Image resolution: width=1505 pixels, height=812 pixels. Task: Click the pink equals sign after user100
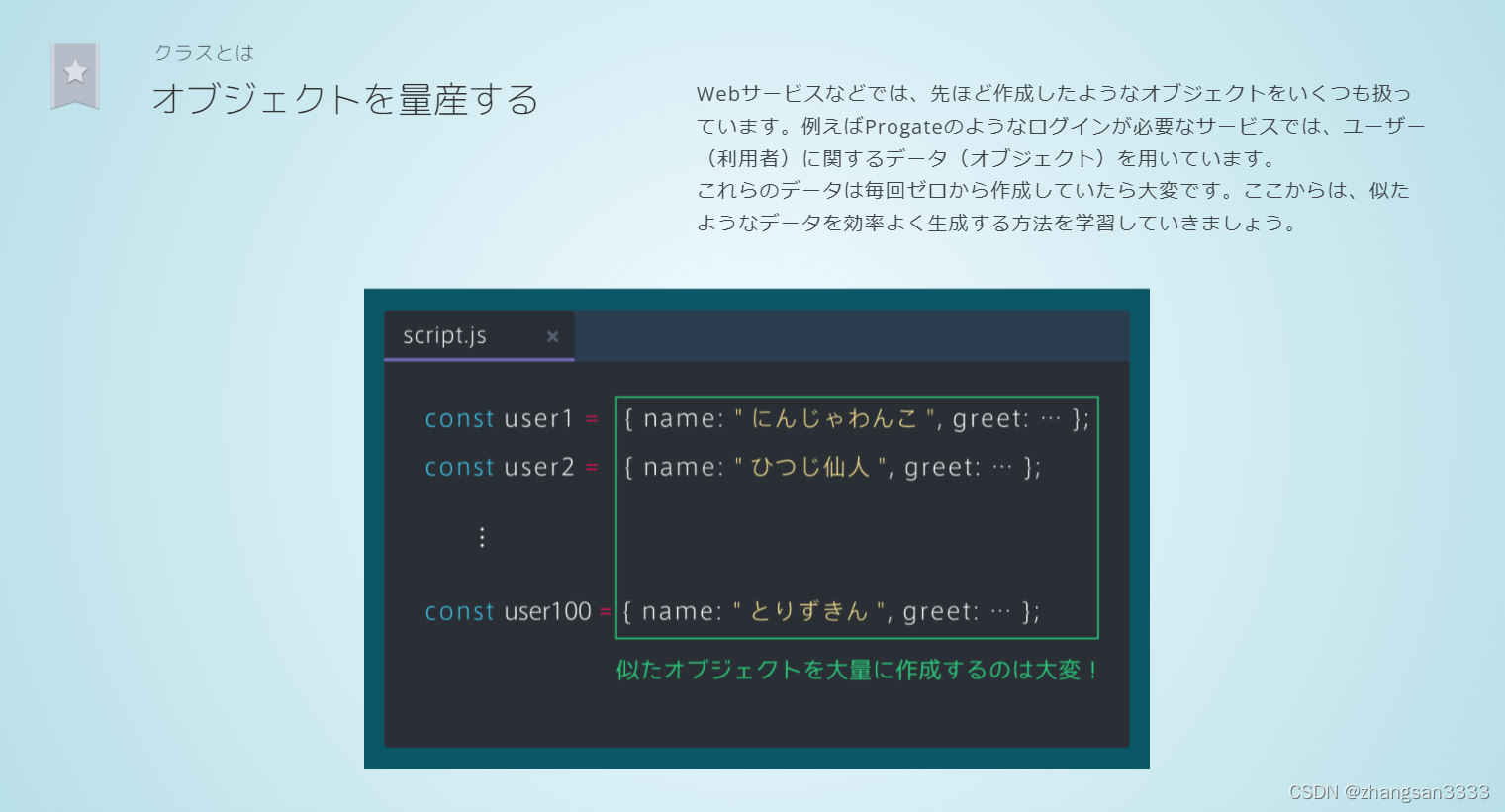point(605,612)
